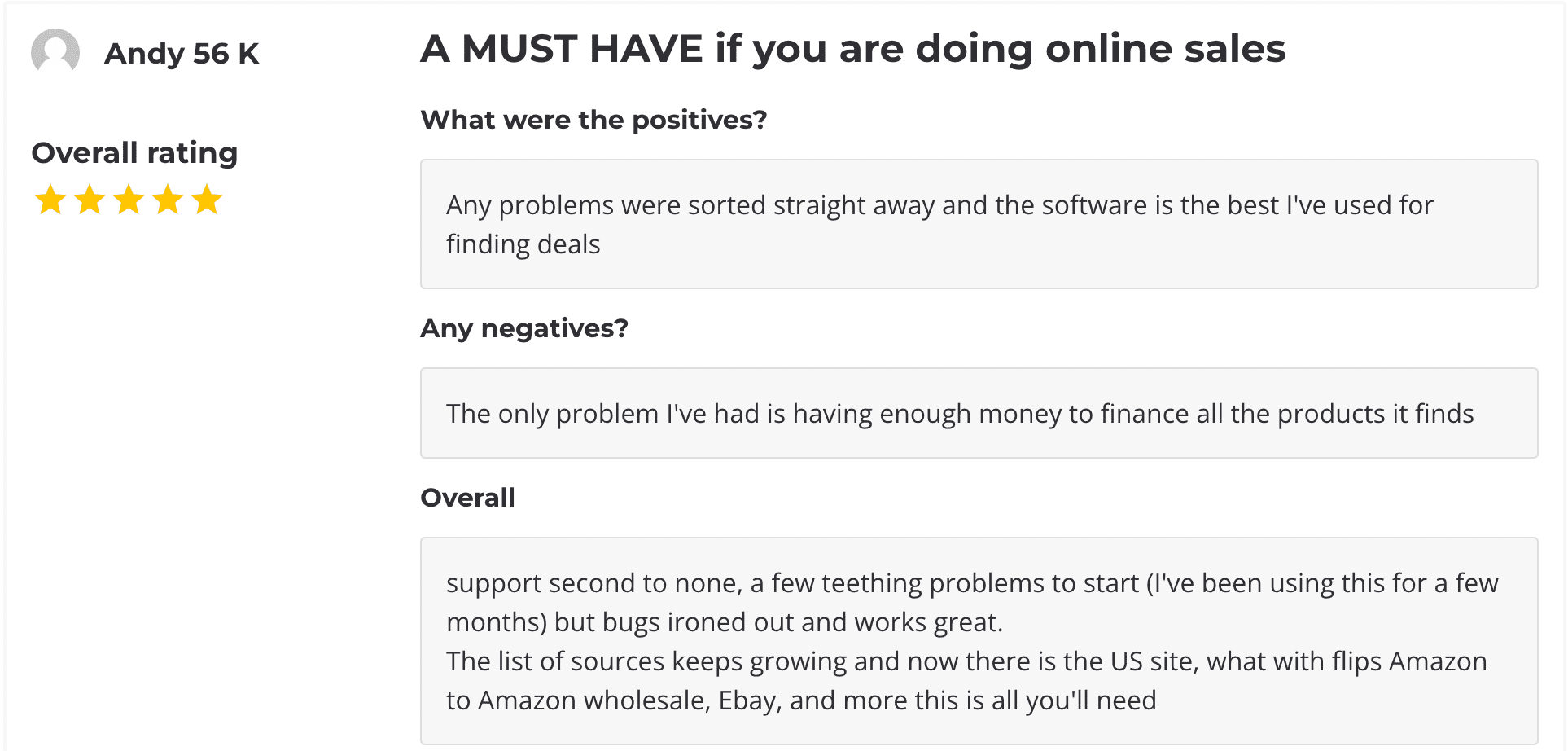Click the sentence about bugs ironed out
Viewport: 1568px width, 751px height.
click(725, 622)
